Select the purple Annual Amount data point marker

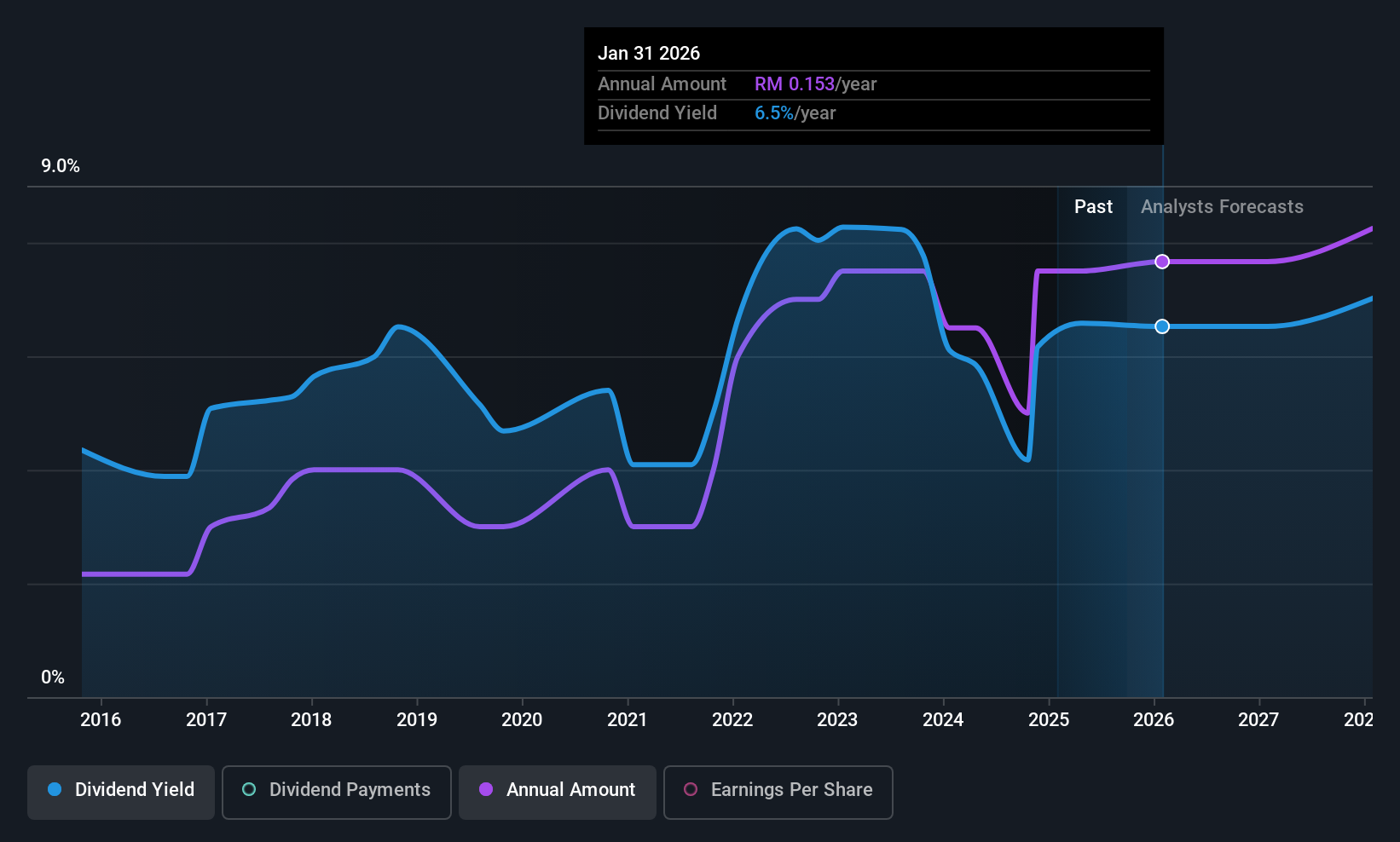[x=1162, y=262]
